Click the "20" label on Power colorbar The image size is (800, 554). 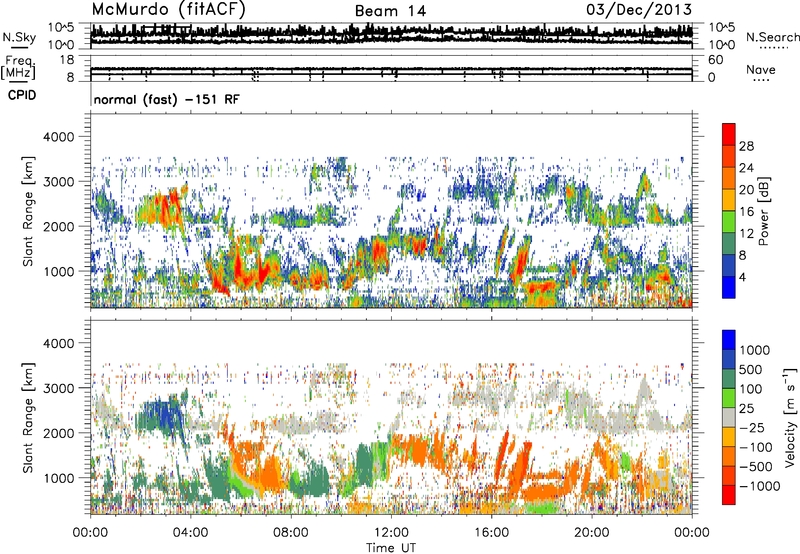pos(746,190)
